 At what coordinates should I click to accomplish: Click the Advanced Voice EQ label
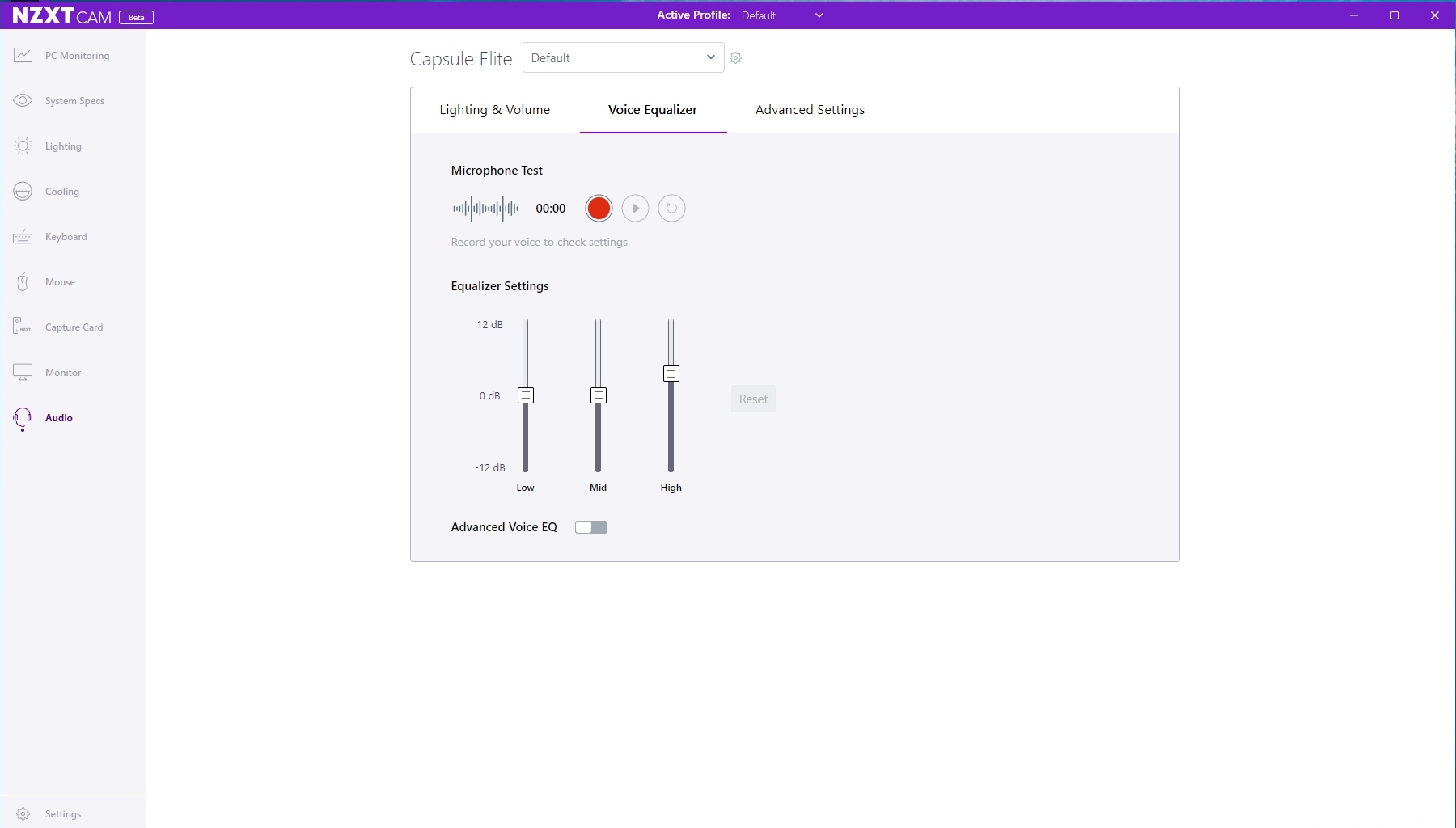(x=504, y=527)
